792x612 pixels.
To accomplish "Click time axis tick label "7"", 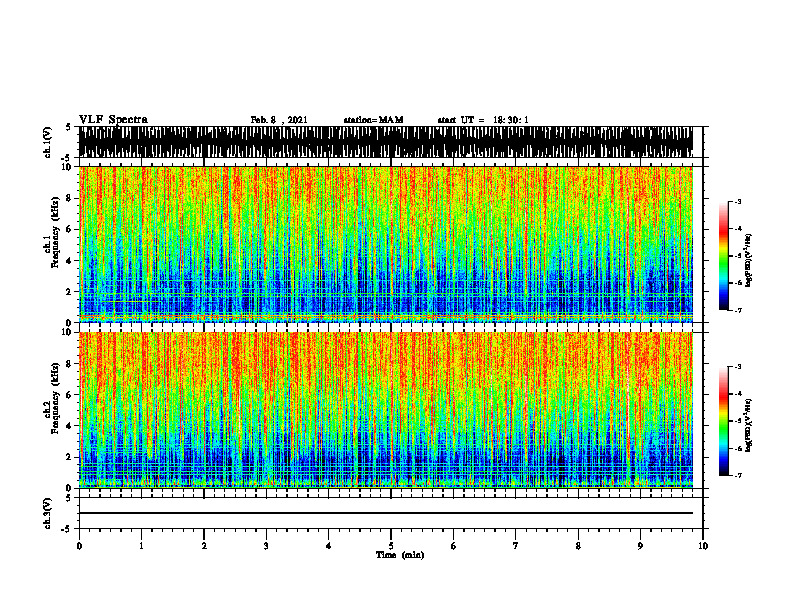I will (x=516, y=546).
